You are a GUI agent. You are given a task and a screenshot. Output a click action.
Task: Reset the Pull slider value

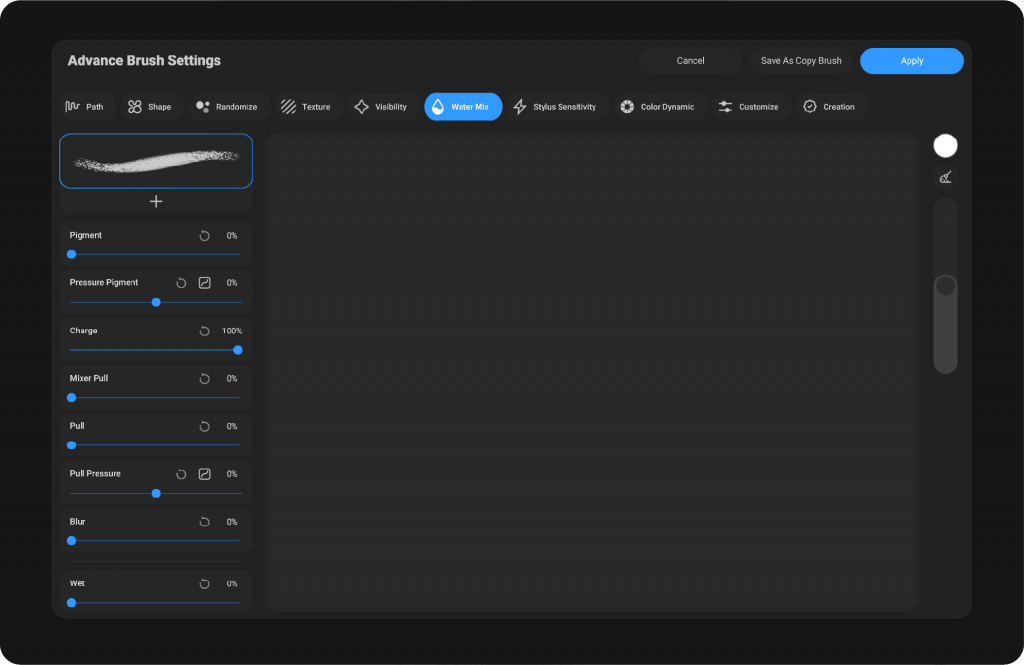click(204, 427)
